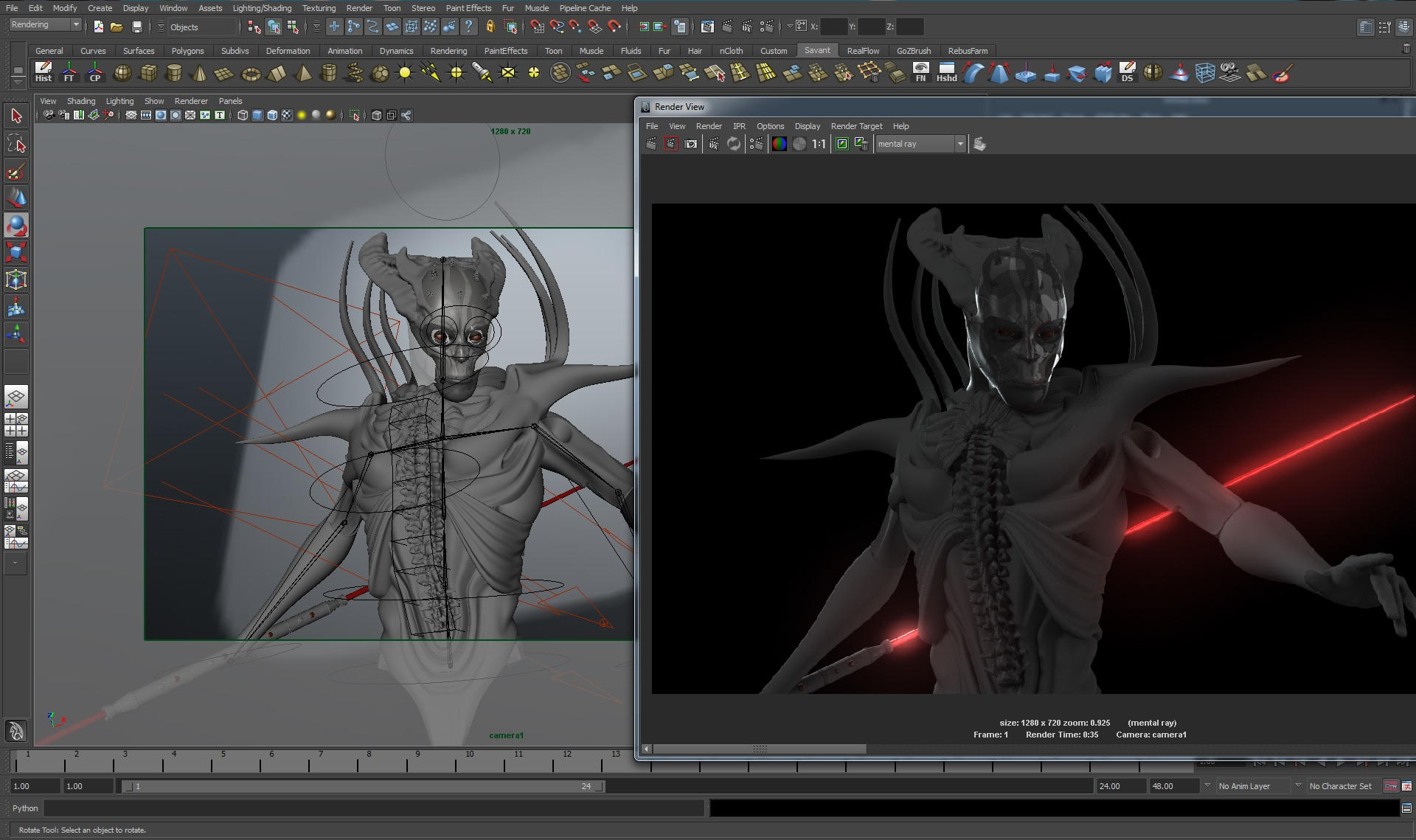The height and width of the screenshot is (840, 1416).
Task: Click the Hist shelf icon
Action: pos(44,72)
